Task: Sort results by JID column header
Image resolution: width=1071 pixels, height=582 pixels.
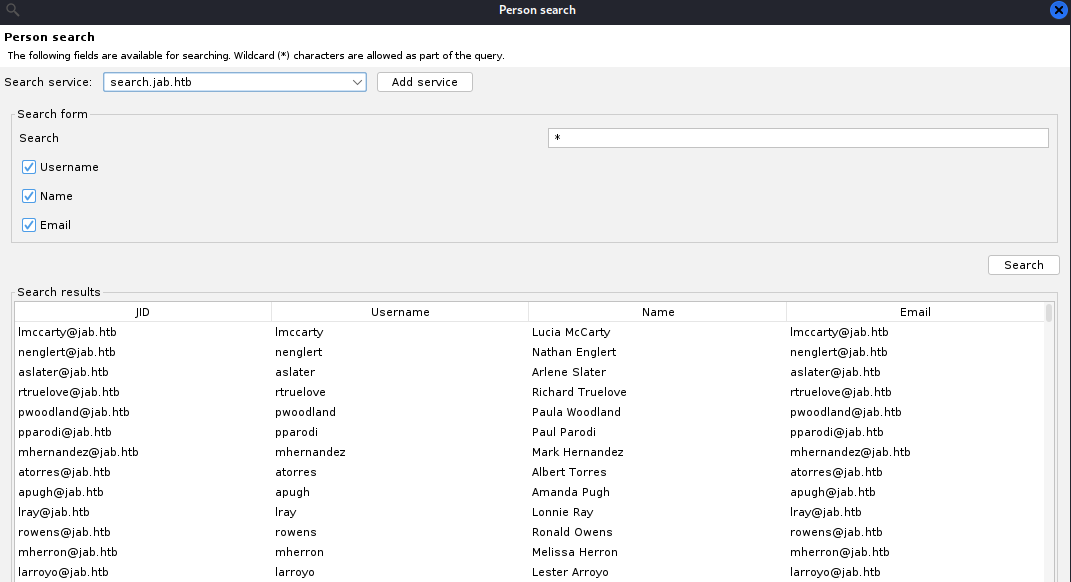Action: click(x=143, y=312)
